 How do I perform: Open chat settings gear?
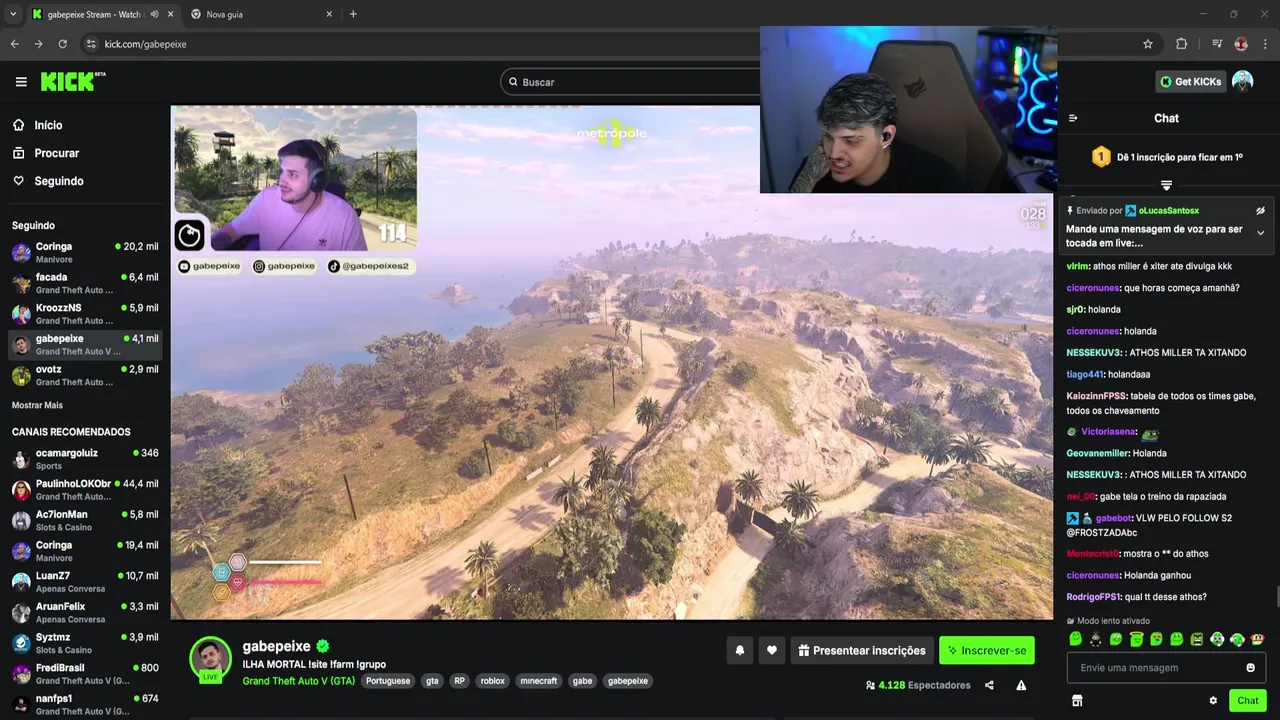(x=1213, y=701)
